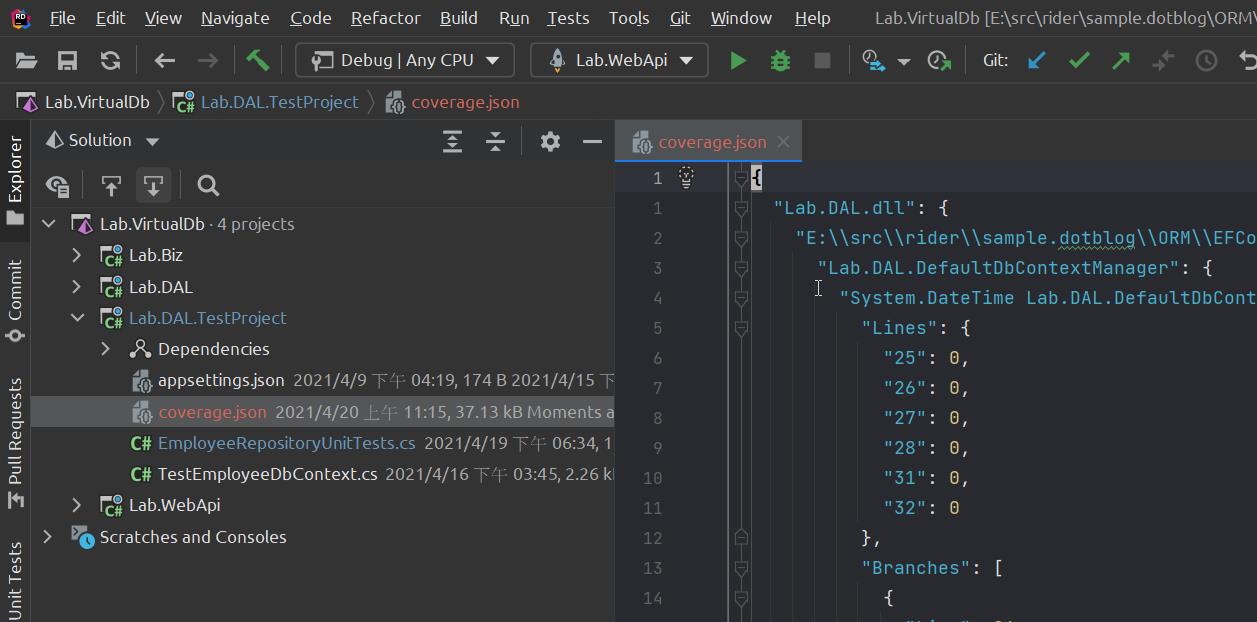Collapse the Lab.VirtualDb solution node

point(48,224)
